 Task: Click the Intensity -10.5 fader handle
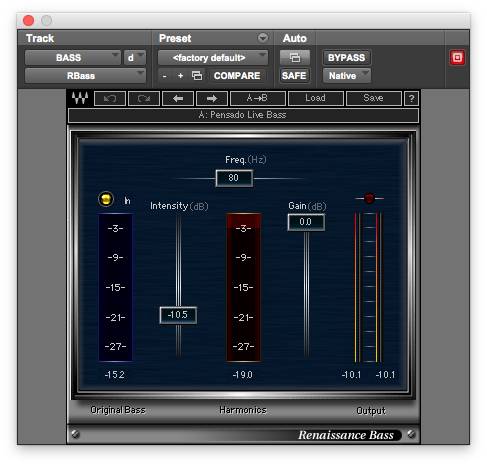[x=178, y=315]
